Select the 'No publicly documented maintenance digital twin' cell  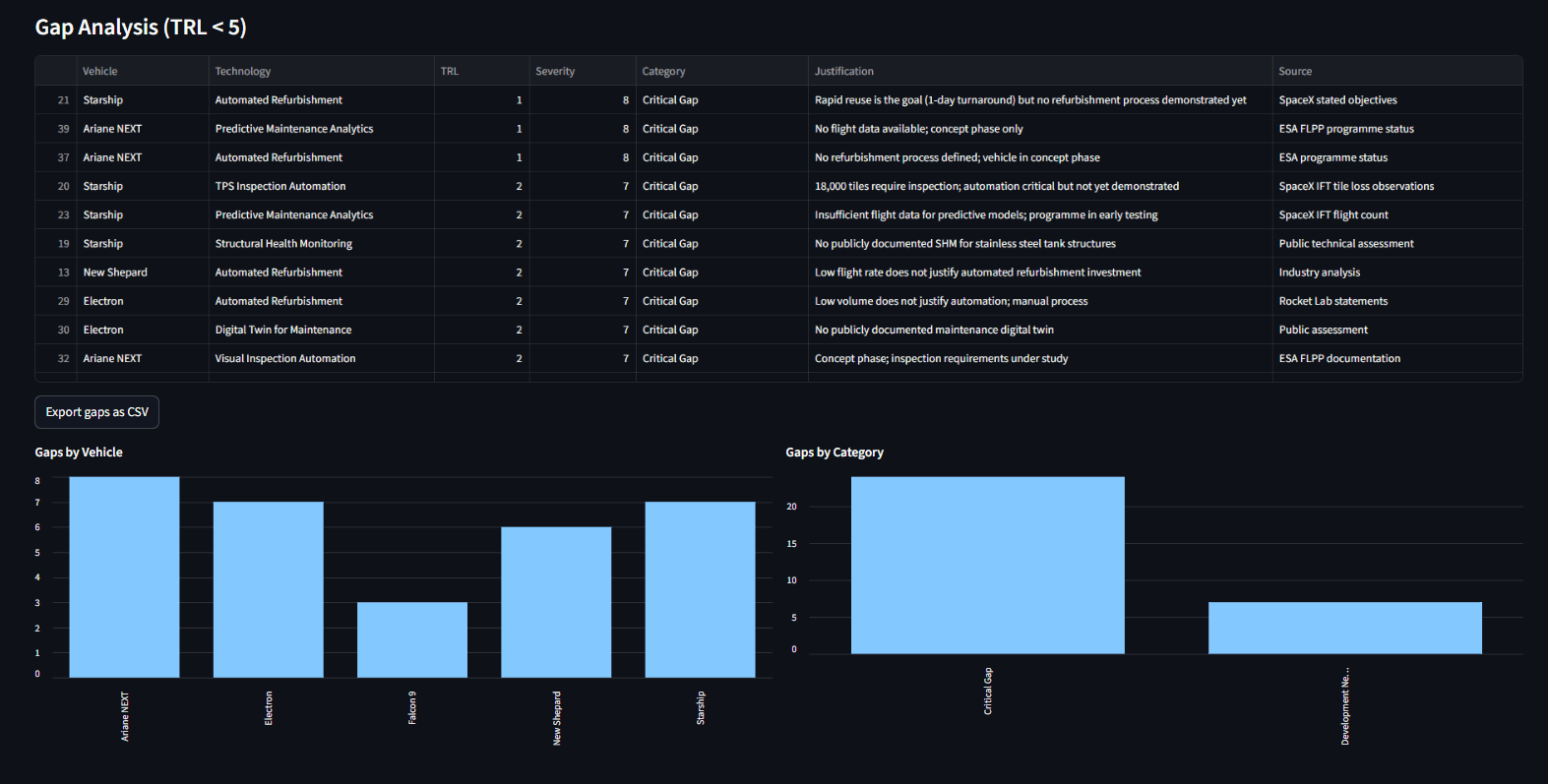[x=1040, y=330]
